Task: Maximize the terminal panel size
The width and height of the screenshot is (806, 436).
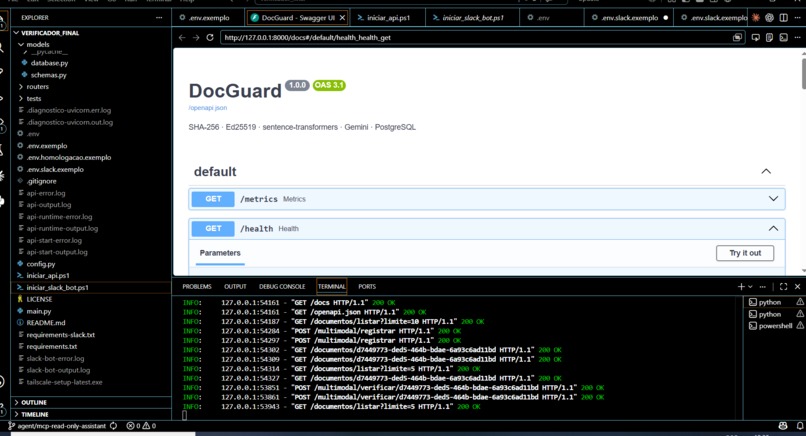Action: pos(783,286)
